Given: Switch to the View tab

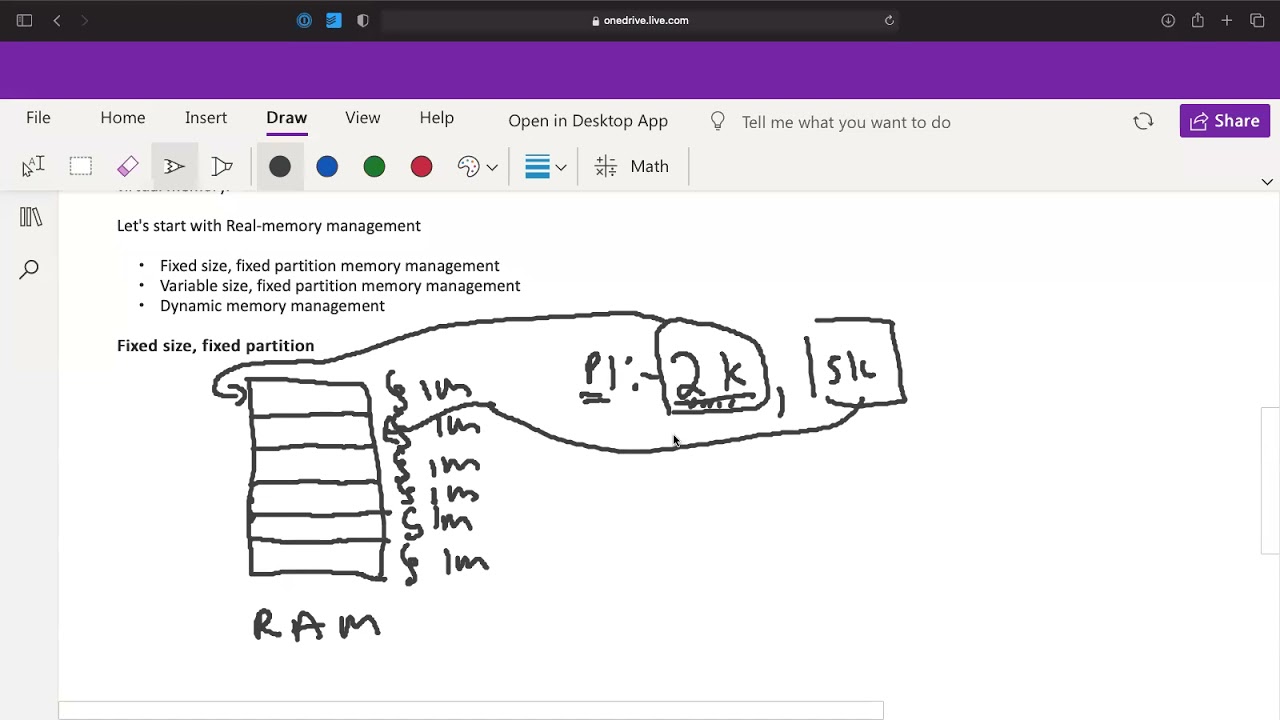Looking at the screenshot, I should [363, 118].
